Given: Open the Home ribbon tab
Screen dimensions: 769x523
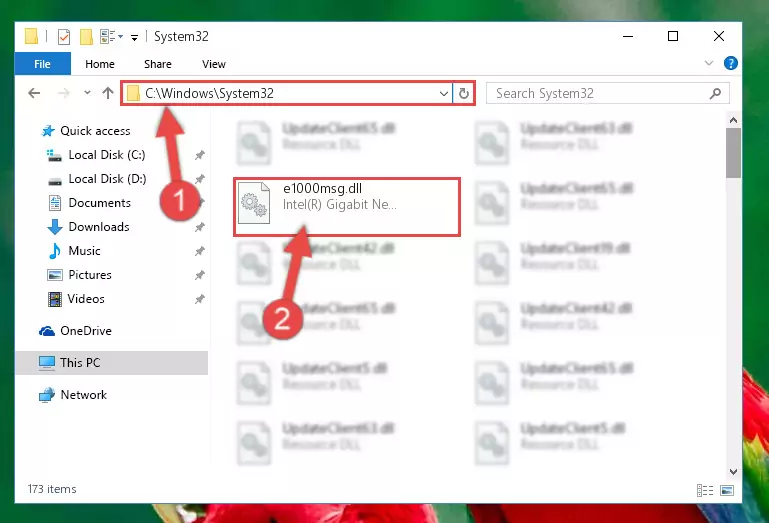Looking at the screenshot, I should pyautogui.click(x=100, y=64).
